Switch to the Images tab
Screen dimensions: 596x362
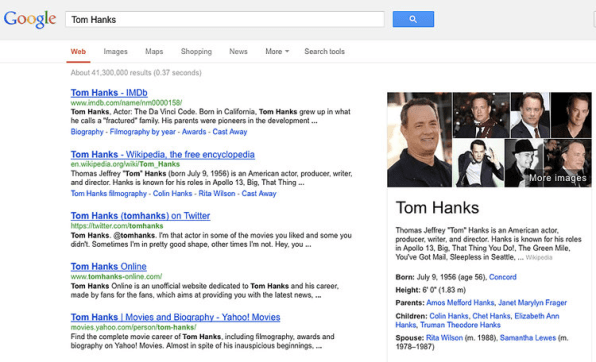(x=116, y=51)
